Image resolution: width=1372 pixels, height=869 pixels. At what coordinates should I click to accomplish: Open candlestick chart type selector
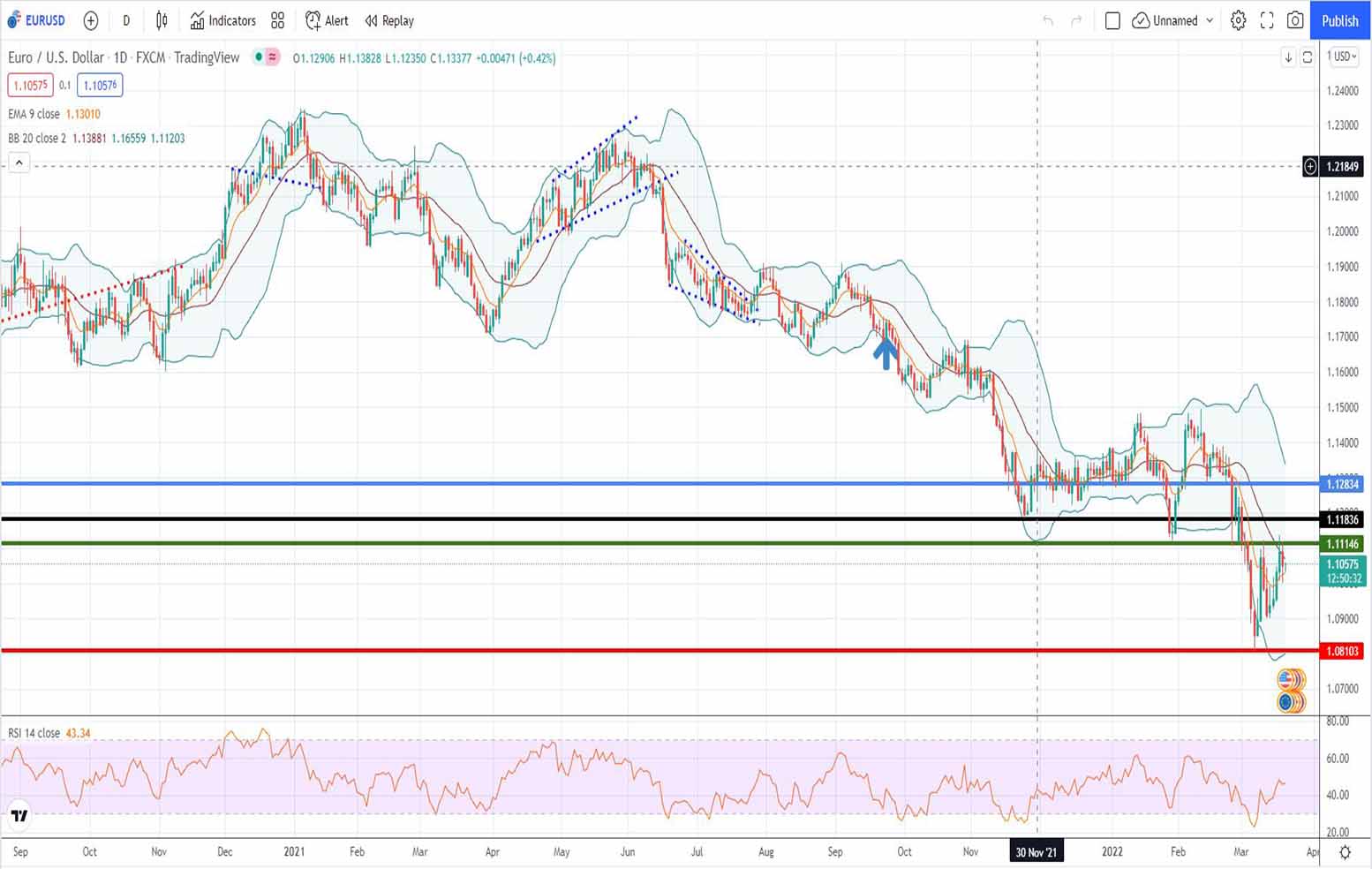click(x=162, y=20)
